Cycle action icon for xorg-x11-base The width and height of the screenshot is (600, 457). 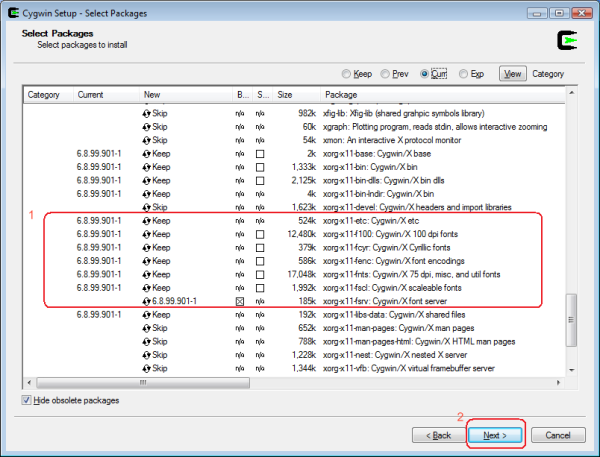pos(147,154)
